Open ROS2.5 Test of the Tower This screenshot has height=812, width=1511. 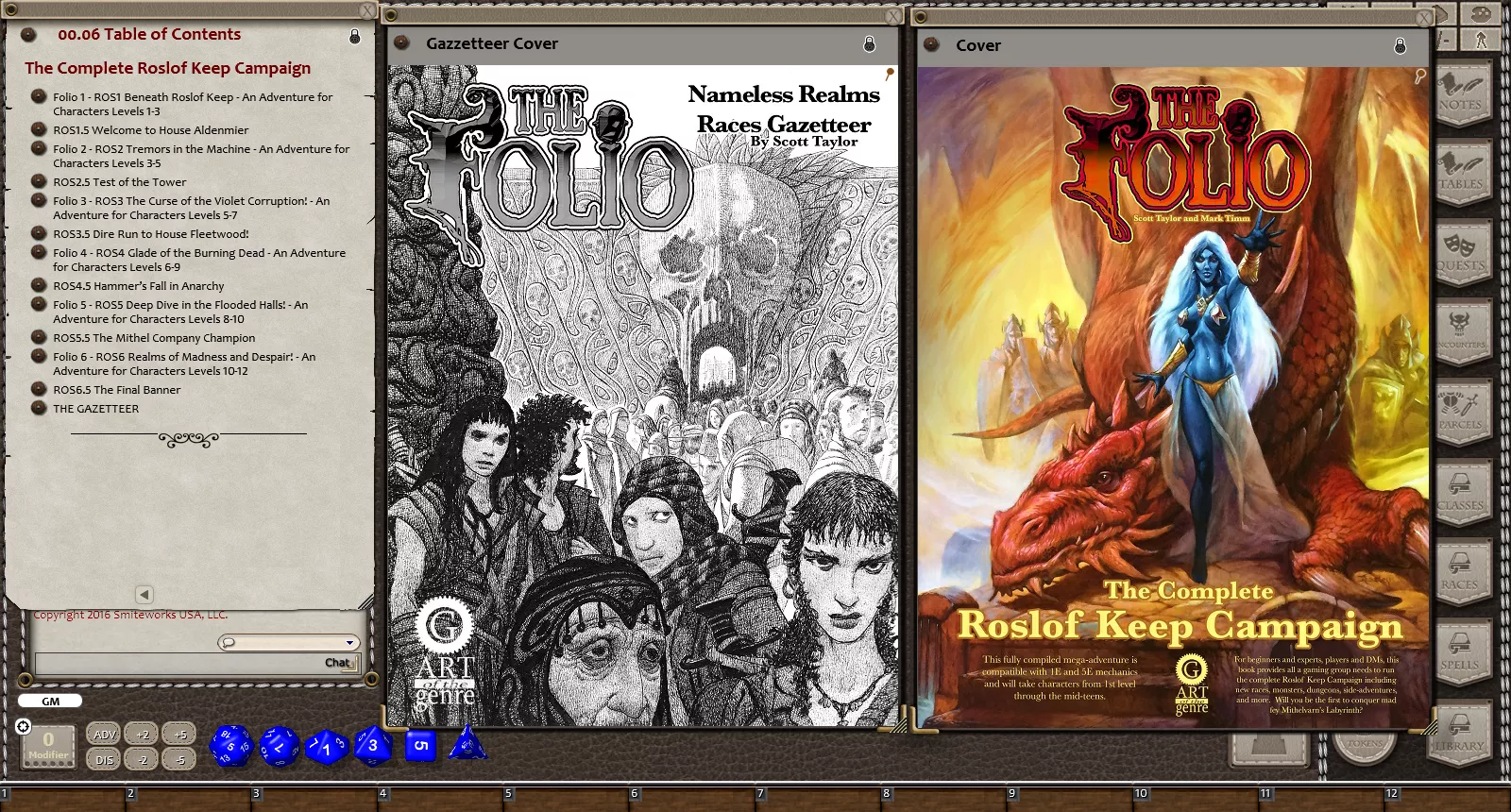119,182
